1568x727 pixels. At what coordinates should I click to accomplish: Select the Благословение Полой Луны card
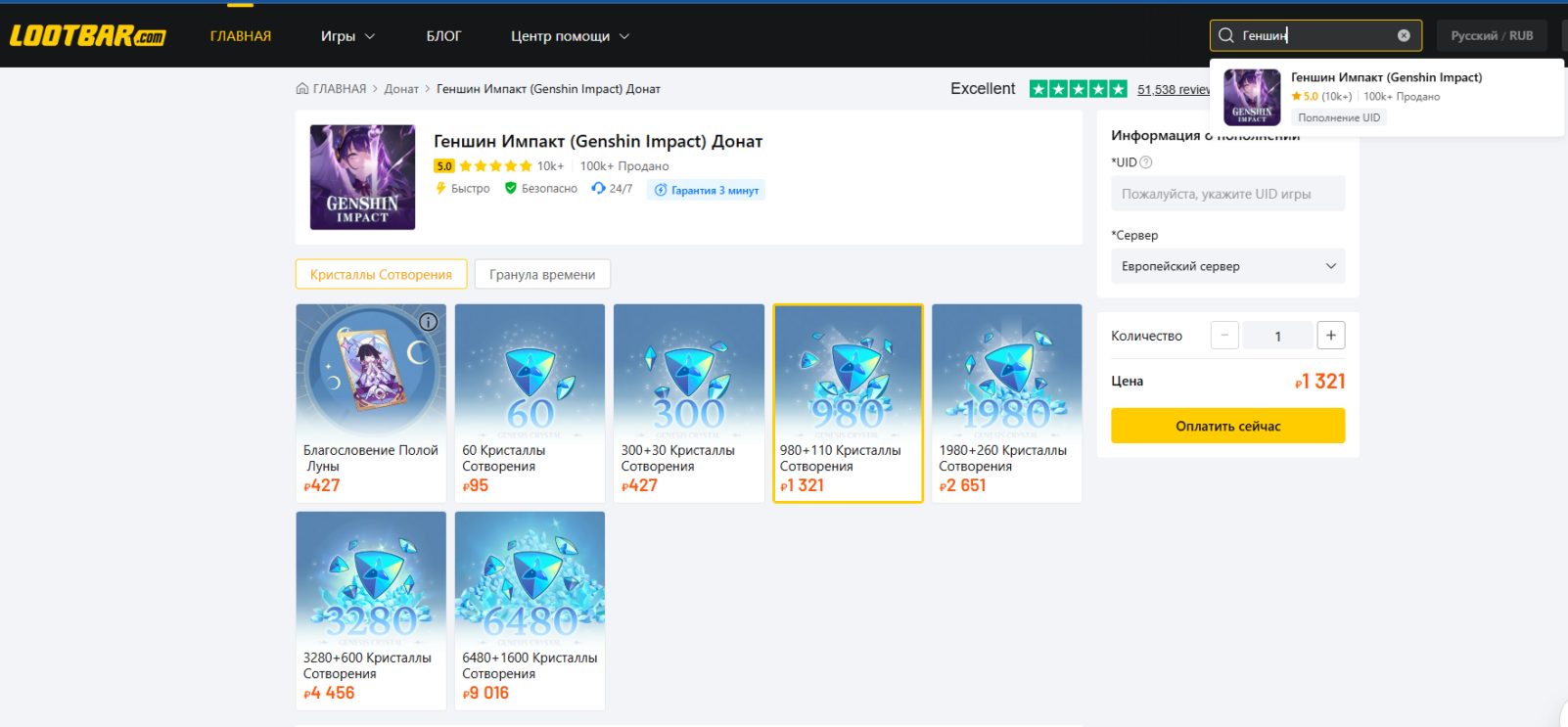pos(371,403)
